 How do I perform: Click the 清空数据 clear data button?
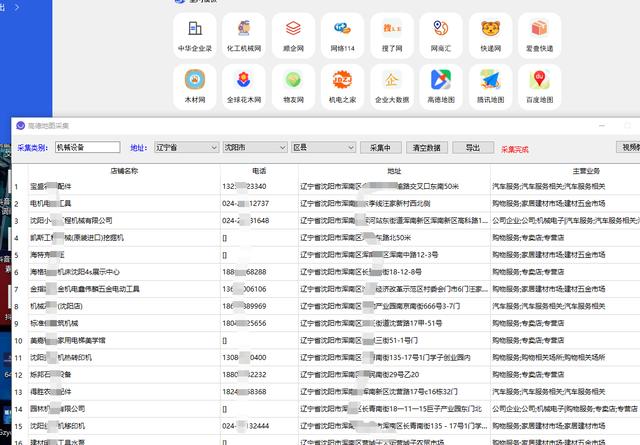pos(427,147)
